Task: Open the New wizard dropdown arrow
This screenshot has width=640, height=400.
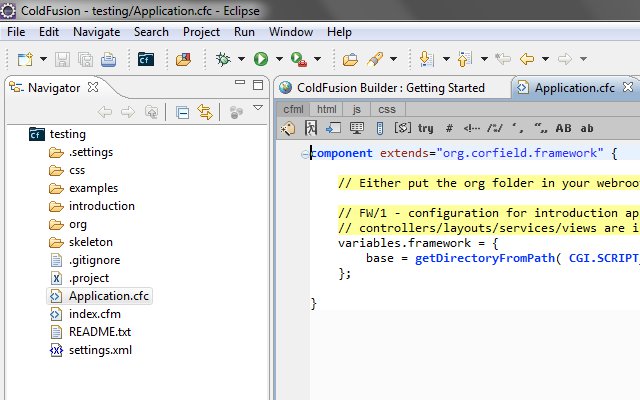Action: (x=43, y=59)
